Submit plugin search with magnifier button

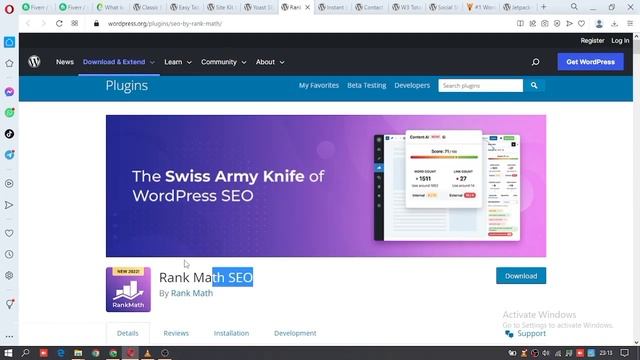coord(534,85)
